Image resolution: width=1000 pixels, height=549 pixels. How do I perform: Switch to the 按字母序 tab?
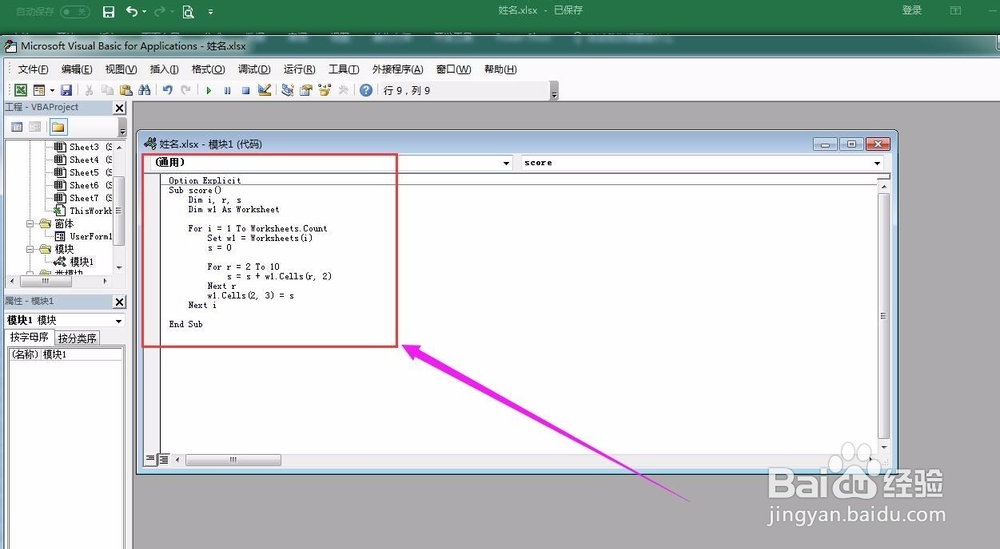click(x=29, y=337)
